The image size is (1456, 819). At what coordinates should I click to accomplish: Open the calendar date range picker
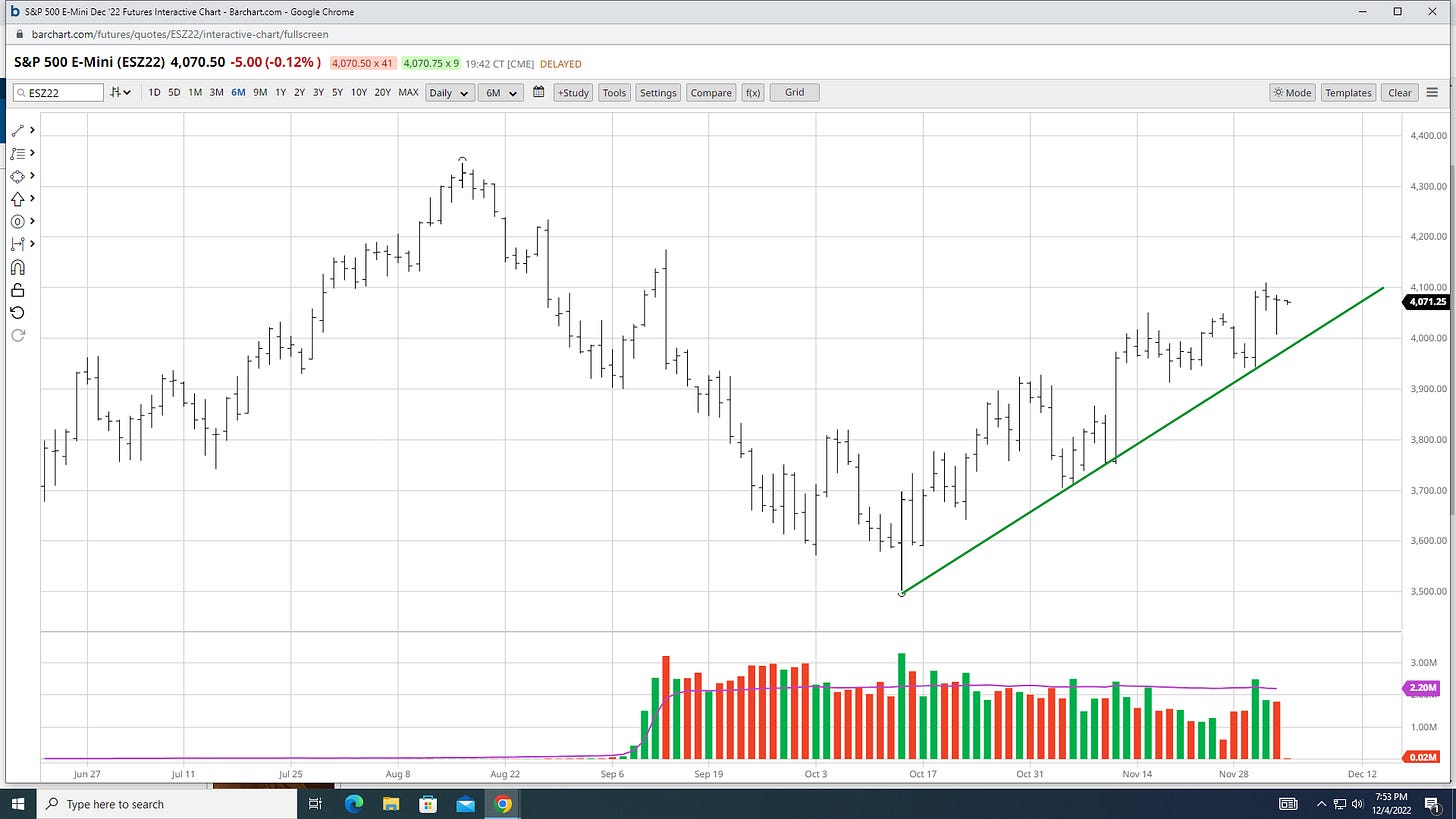click(x=538, y=92)
